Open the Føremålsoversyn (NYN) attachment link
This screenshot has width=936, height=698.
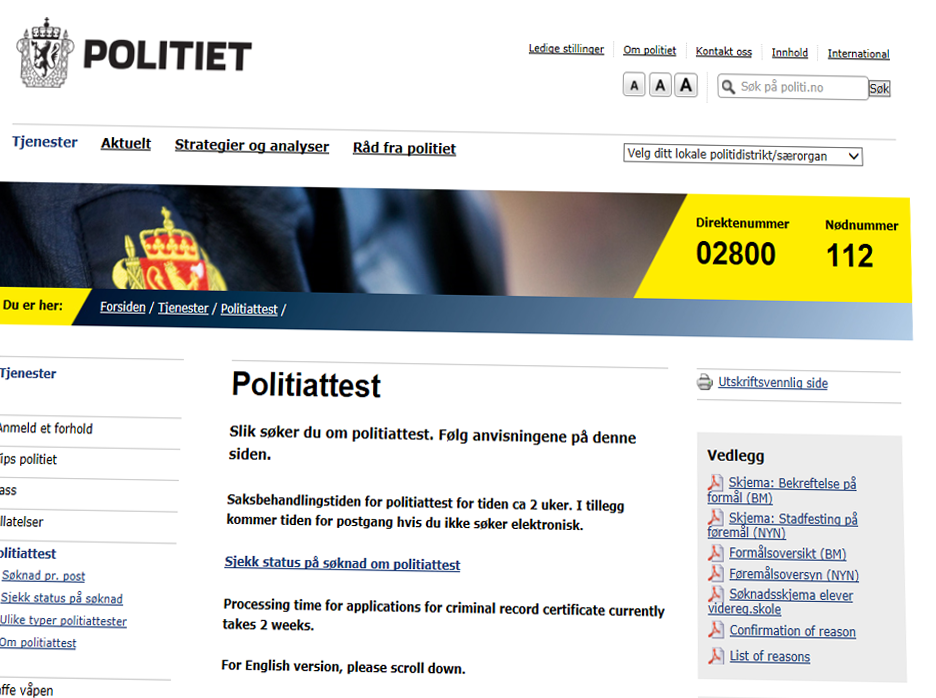[794, 574]
